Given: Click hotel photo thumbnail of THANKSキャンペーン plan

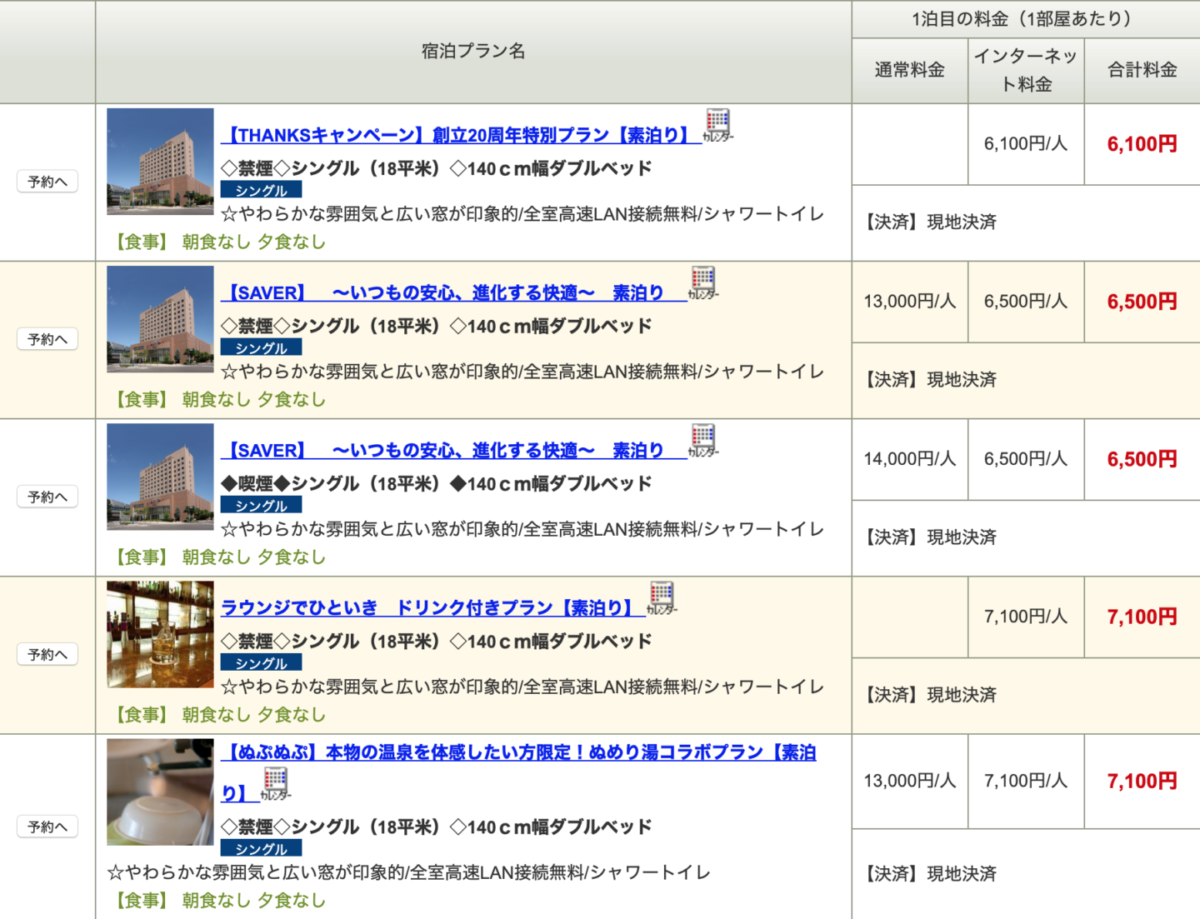Looking at the screenshot, I should (x=160, y=162).
